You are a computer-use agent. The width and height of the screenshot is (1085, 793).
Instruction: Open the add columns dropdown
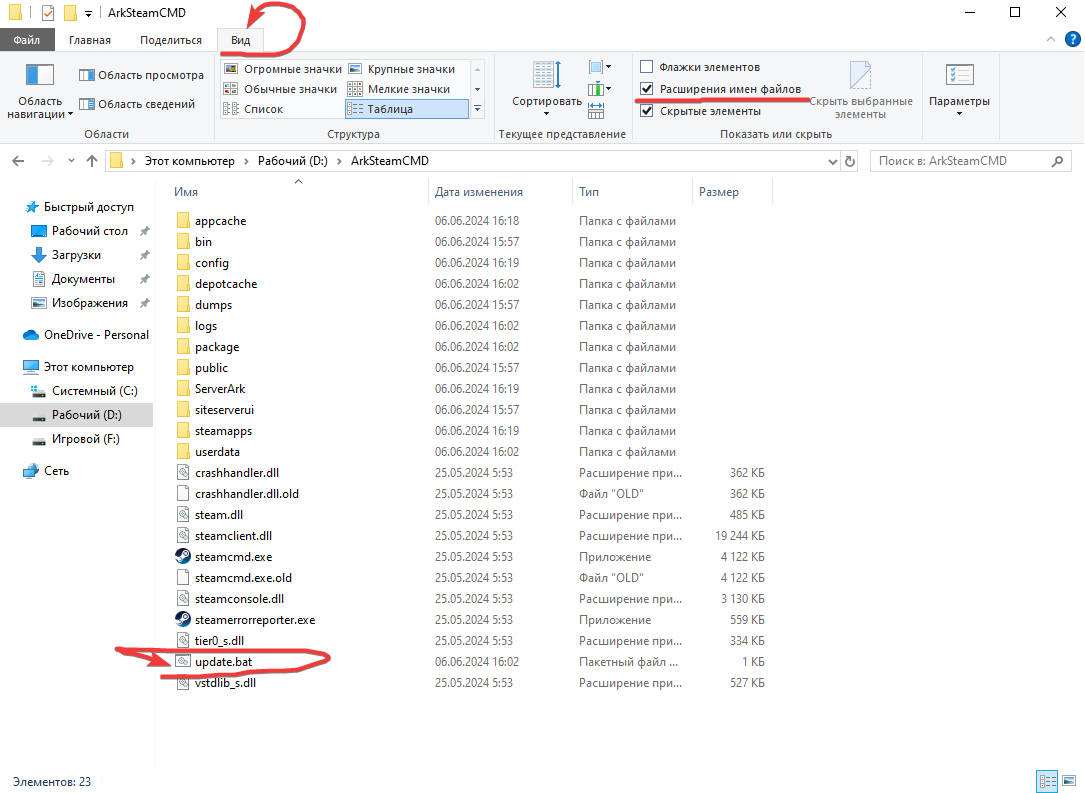(599, 89)
